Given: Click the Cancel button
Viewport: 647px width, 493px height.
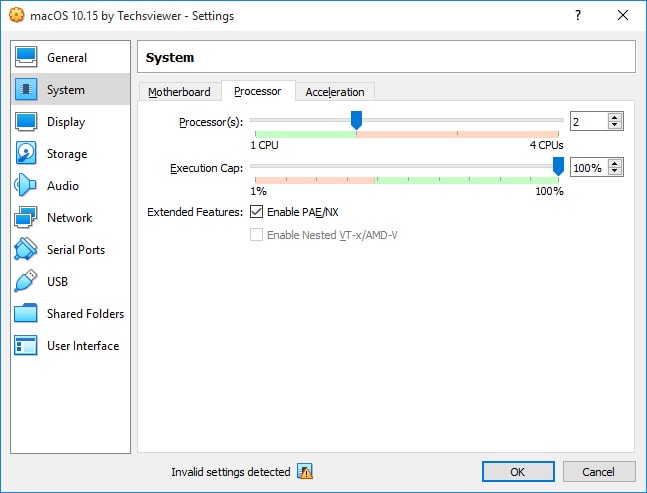Looking at the screenshot, I should coord(599,472).
